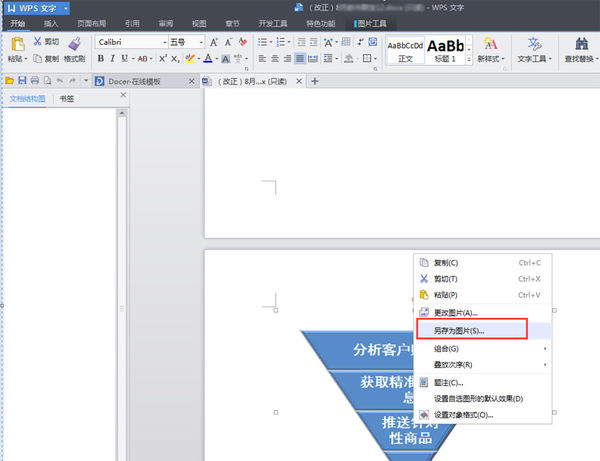Toggle superscript formatting
This screenshot has width=600, height=461.
click(163, 59)
